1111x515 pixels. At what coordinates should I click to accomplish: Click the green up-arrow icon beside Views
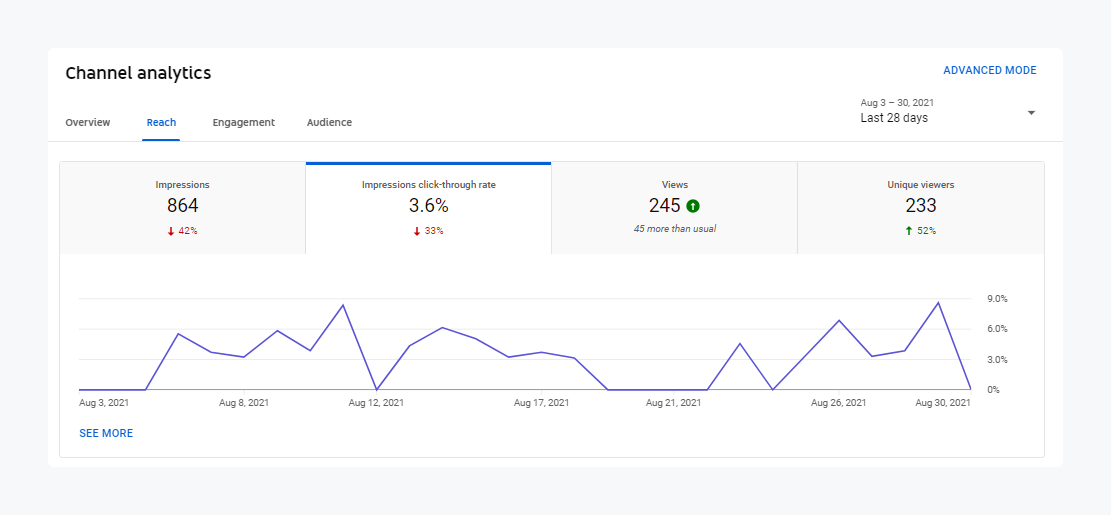coord(693,206)
